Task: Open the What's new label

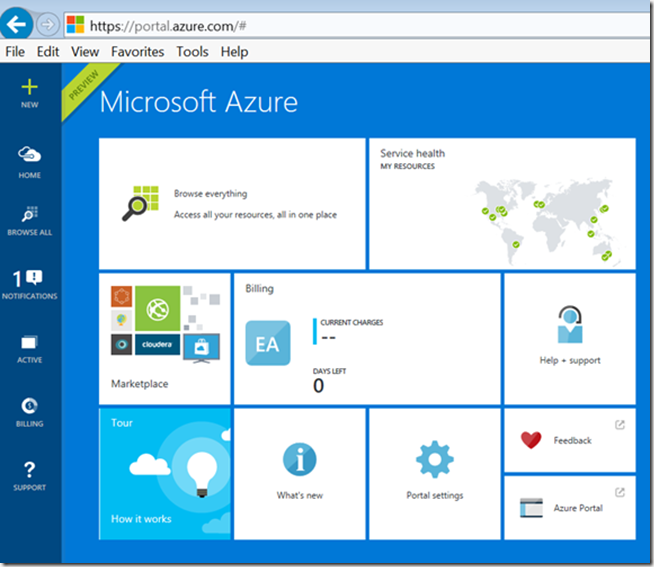Action: point(299,495)
